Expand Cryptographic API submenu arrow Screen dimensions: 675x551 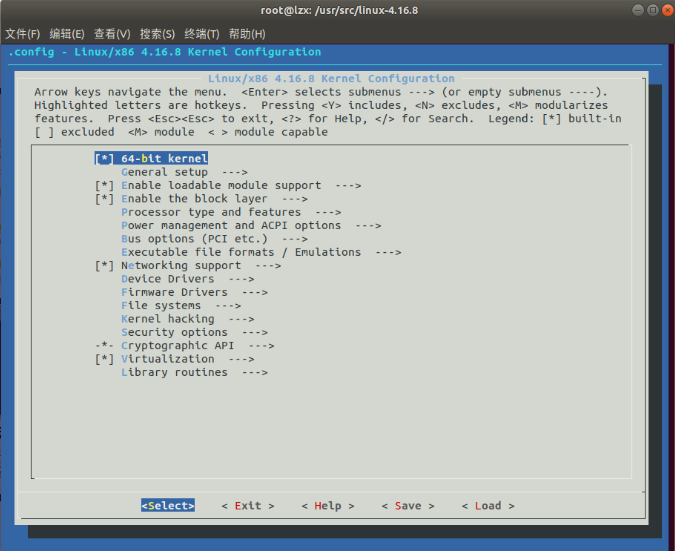(262, 346)
